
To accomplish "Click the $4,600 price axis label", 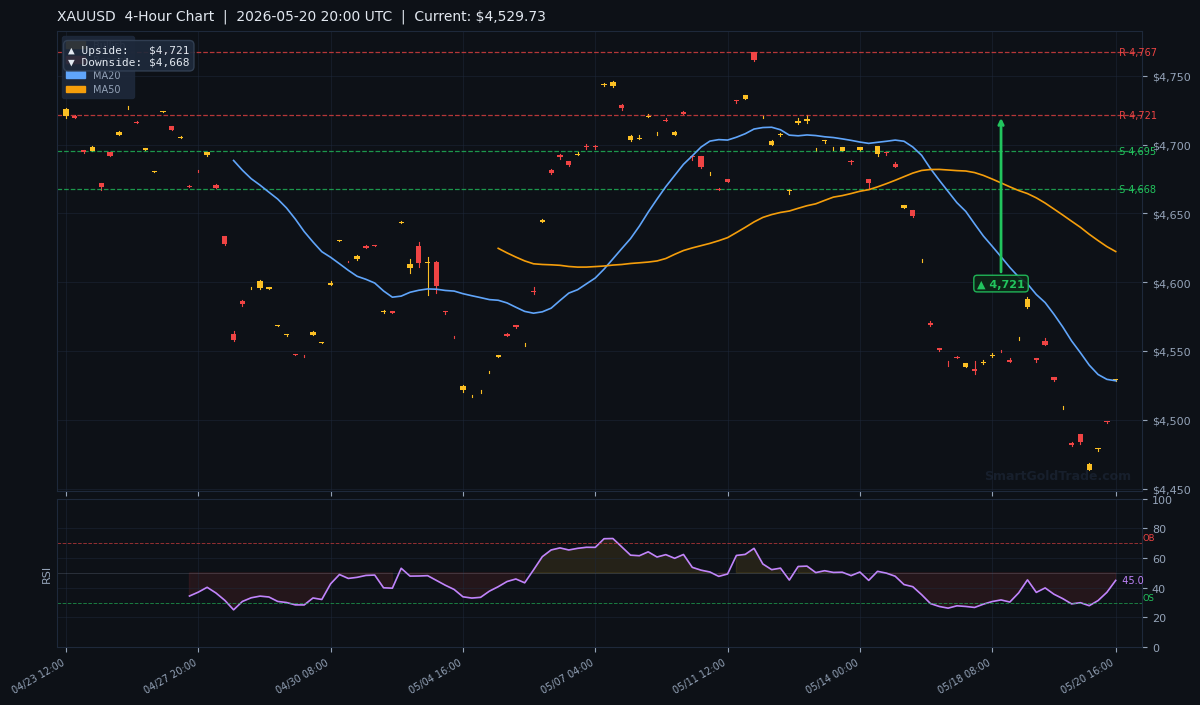I will pos(1172,284).
